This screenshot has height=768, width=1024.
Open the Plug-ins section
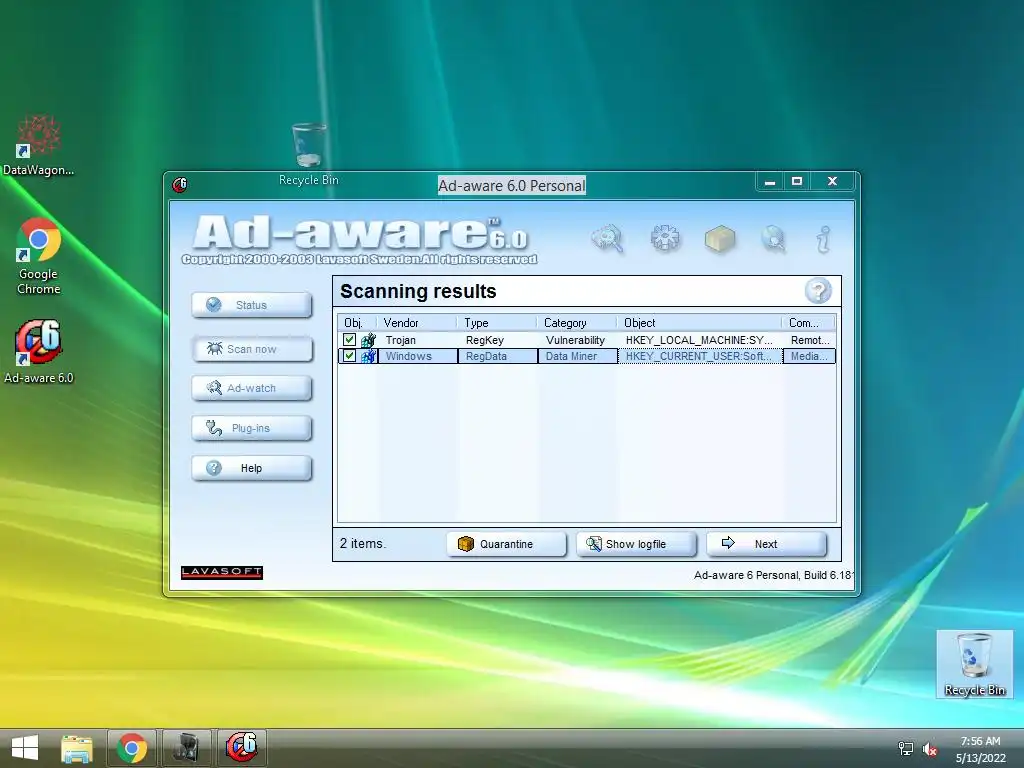[252, 428]
